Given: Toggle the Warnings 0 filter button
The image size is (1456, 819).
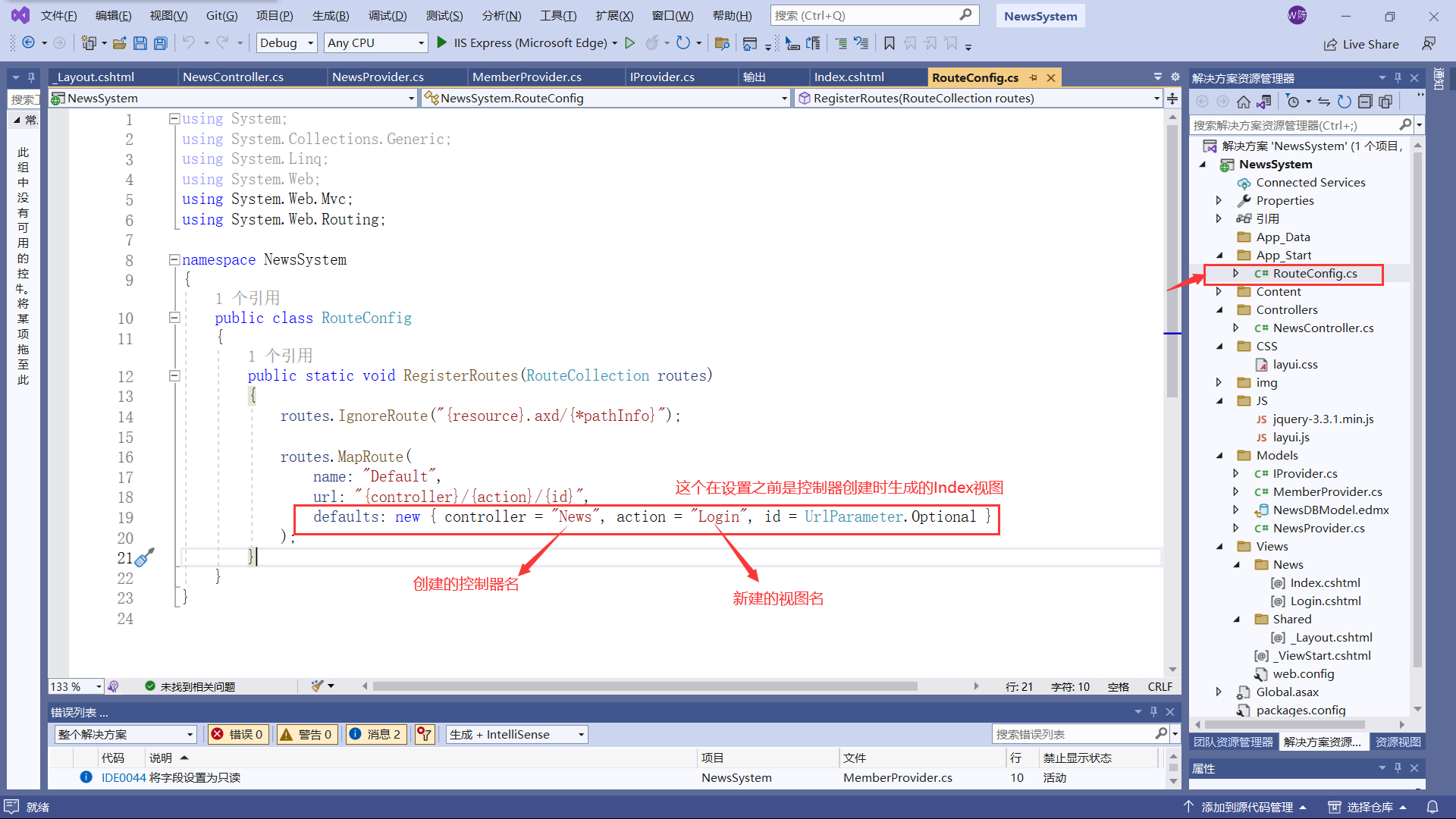Looking at the screenshot, I should 307,734.
